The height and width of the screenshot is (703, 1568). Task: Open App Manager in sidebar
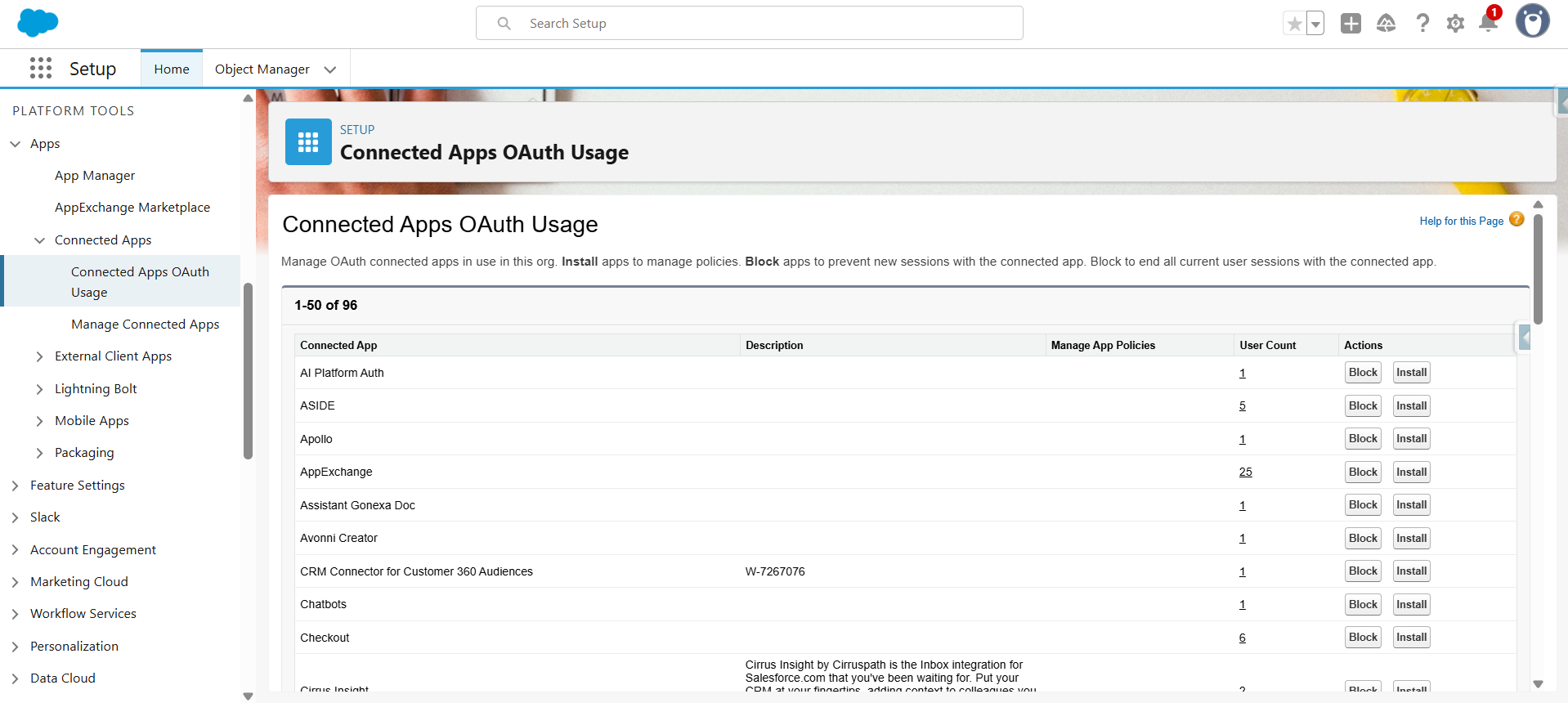(x=95, y=176)
